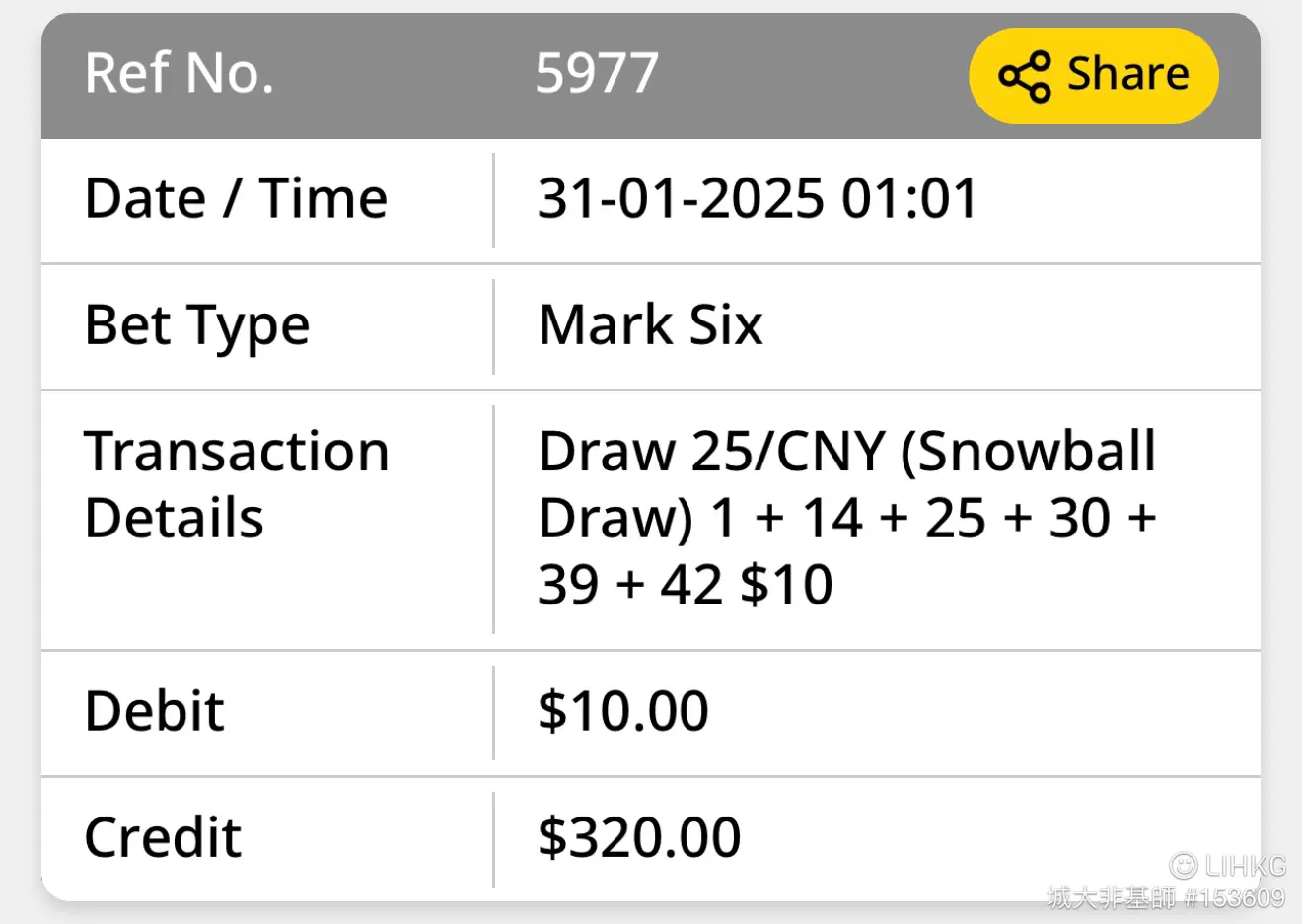
Task: Select the Draw 25/CNY Snowball text
Action: tap(846, 452)
